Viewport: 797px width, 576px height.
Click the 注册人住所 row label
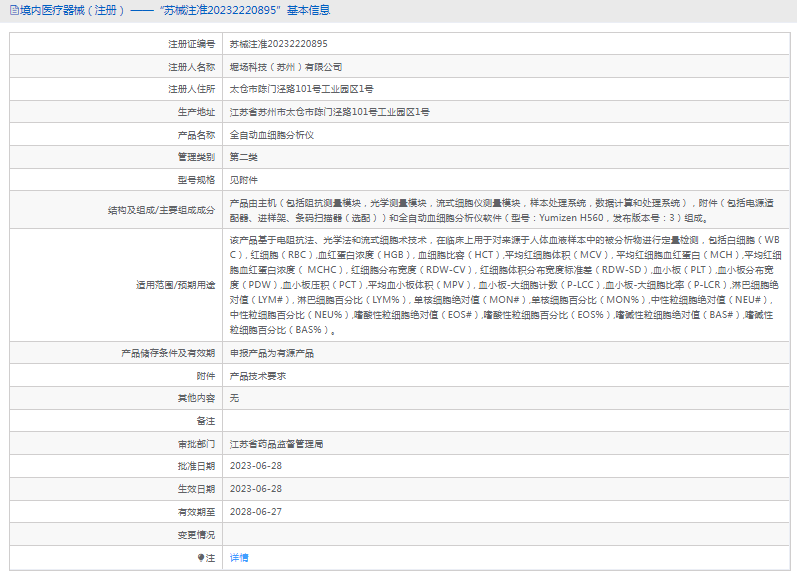pyautogui.click(x=192, y=89)
